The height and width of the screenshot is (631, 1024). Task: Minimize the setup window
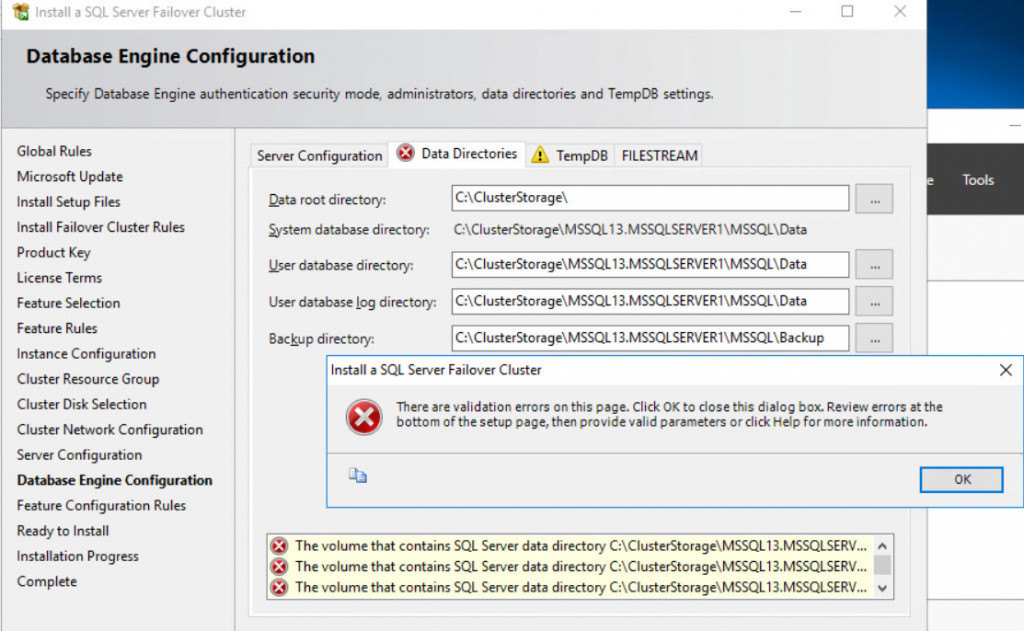pos(795,11)
